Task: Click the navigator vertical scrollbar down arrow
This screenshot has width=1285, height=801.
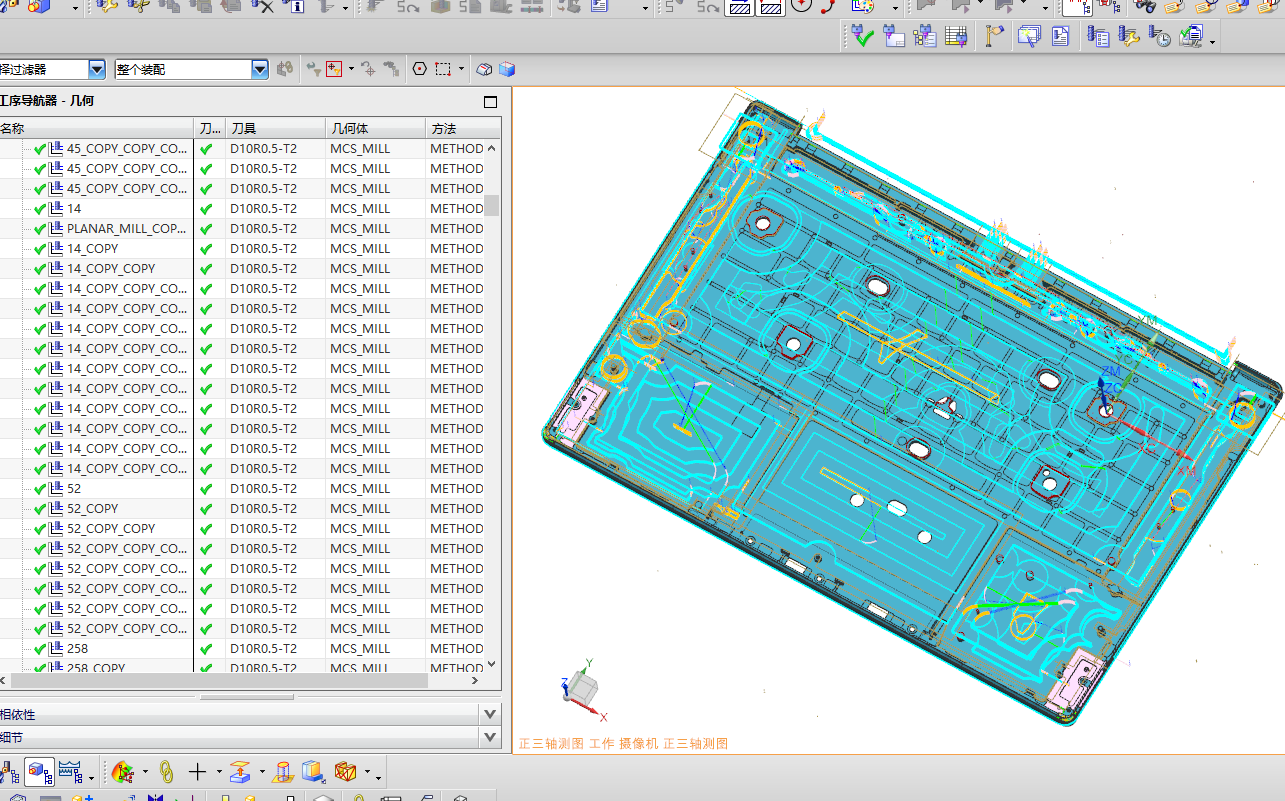Action: click(491, 664)
